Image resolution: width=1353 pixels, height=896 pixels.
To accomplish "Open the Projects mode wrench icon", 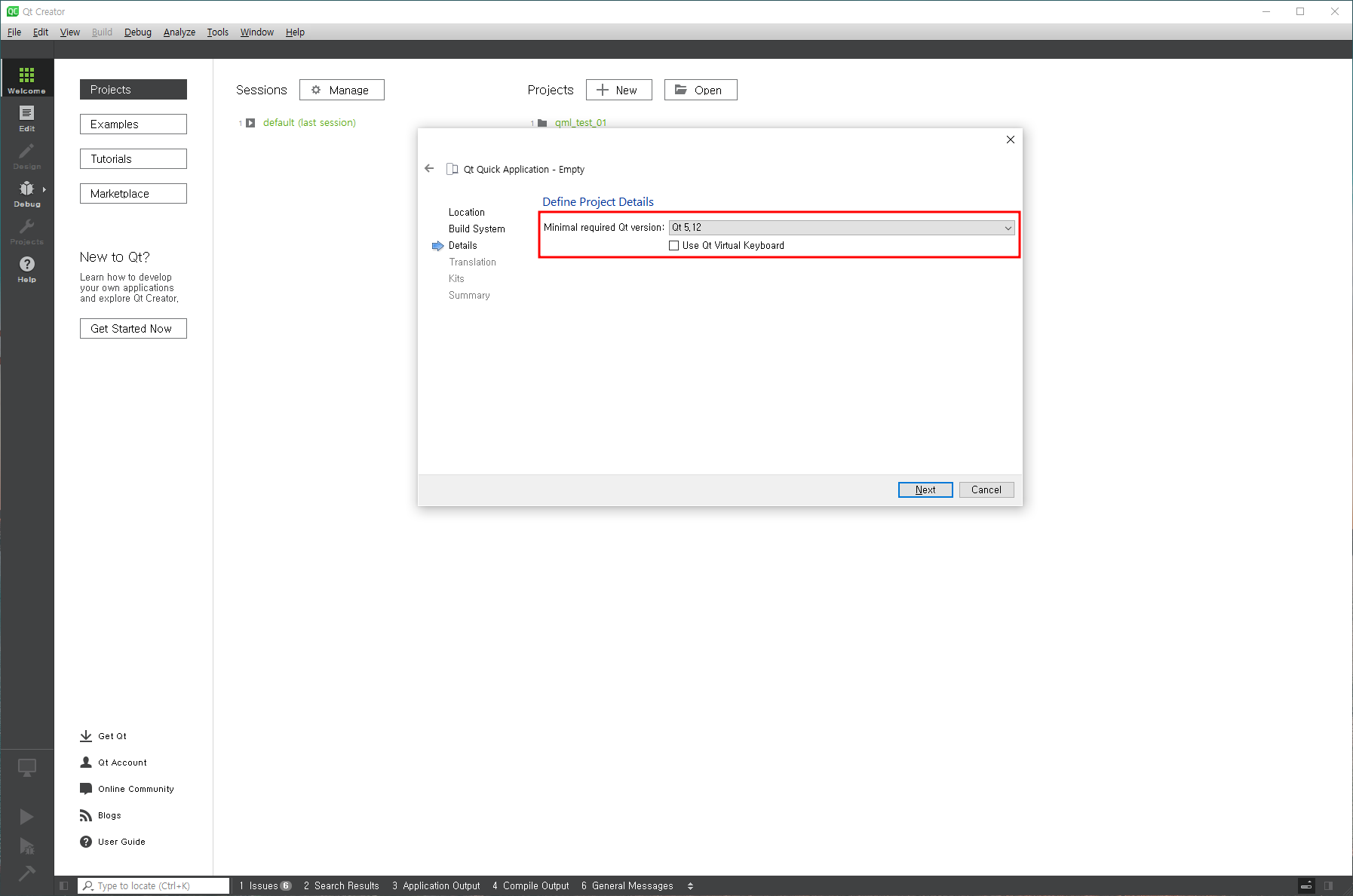I will click(26, 226).
